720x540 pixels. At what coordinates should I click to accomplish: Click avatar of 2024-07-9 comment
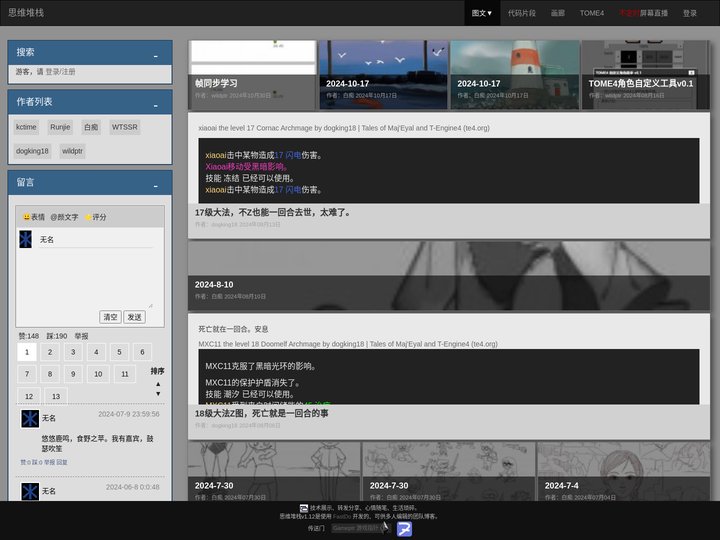(30, 419)
